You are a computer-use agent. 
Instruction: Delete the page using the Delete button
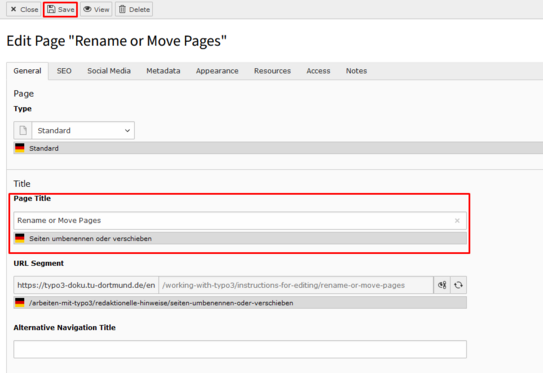tap(134, 9)
